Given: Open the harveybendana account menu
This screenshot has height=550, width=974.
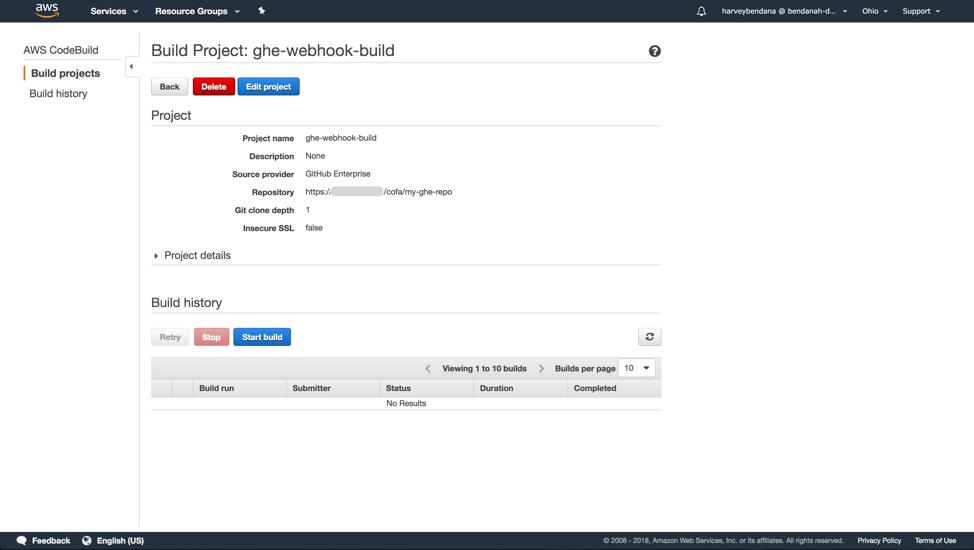Looking at the screenshot, I should 785,11.
